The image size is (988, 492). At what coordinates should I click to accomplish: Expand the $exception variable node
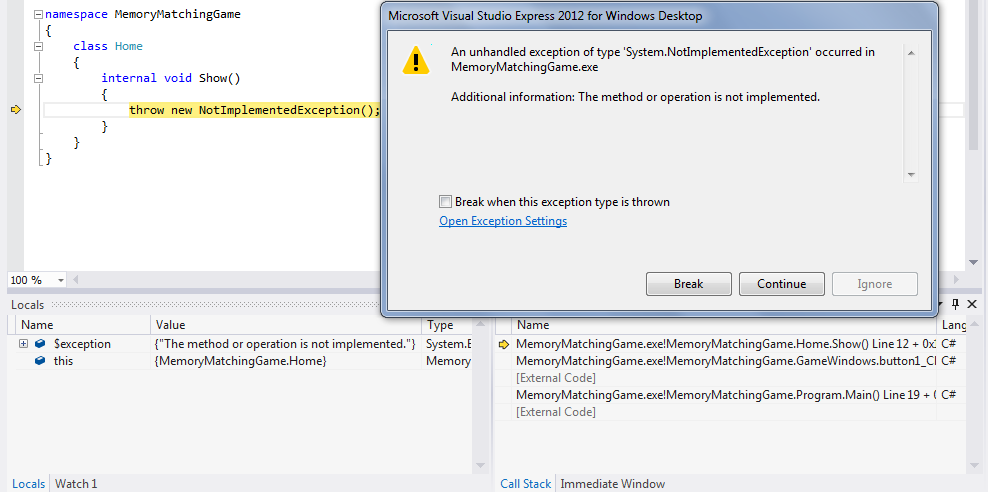[x=23, y=344]
